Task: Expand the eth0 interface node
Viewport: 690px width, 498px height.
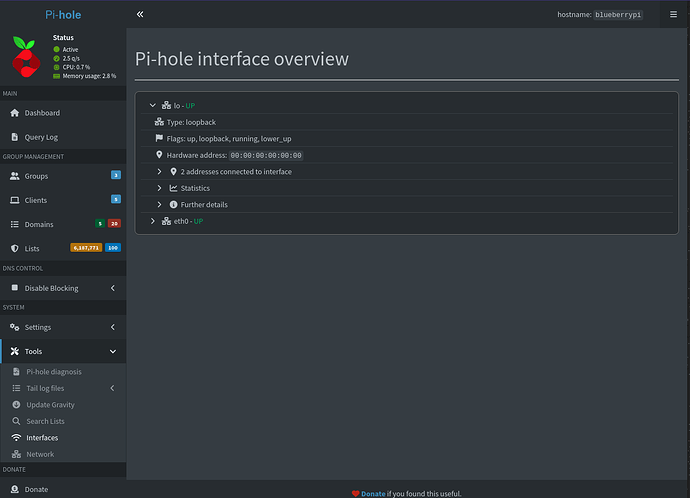Action: 153,221
